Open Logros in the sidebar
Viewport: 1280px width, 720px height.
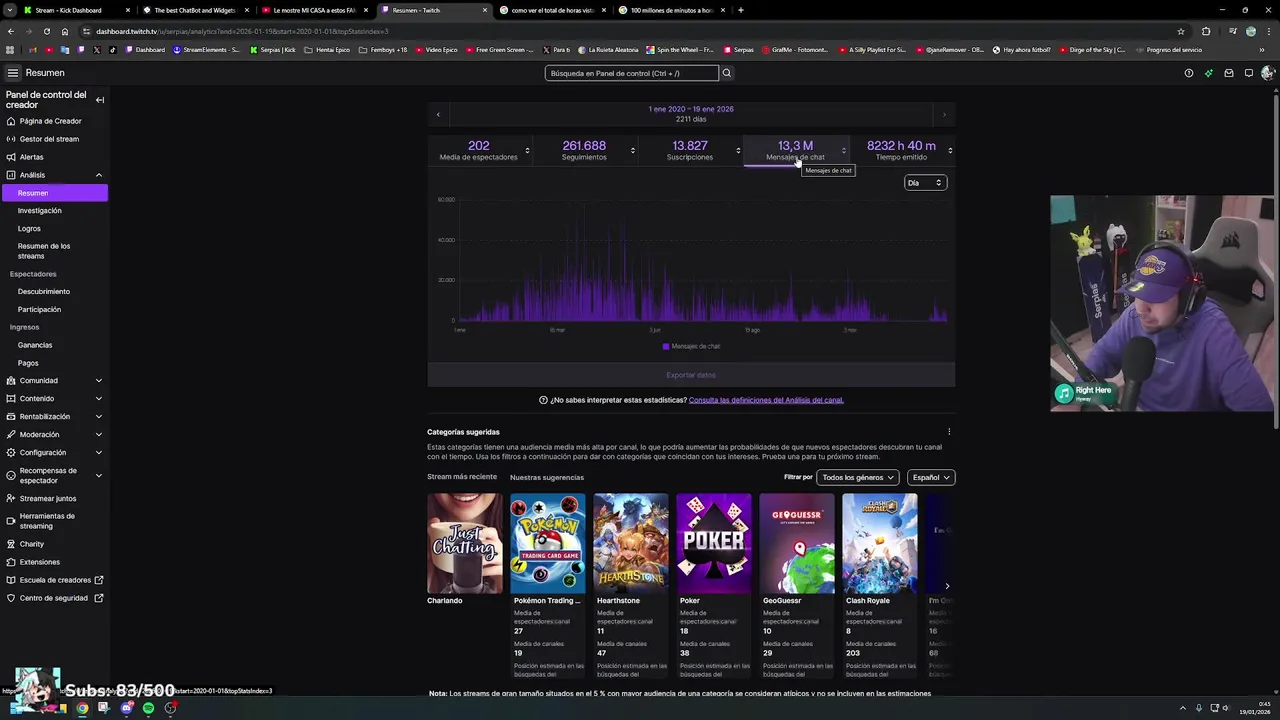[x=29, y=229]
